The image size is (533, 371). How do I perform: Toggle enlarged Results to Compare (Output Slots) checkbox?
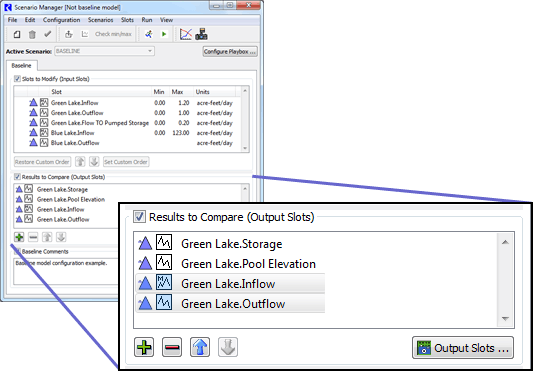(x=139, y=217)
